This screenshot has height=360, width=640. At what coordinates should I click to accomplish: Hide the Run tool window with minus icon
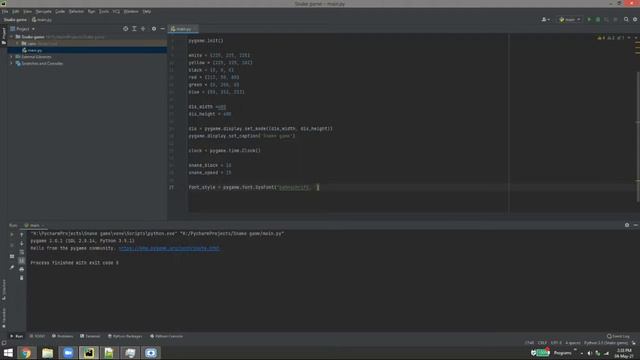[x=636, y=225]
